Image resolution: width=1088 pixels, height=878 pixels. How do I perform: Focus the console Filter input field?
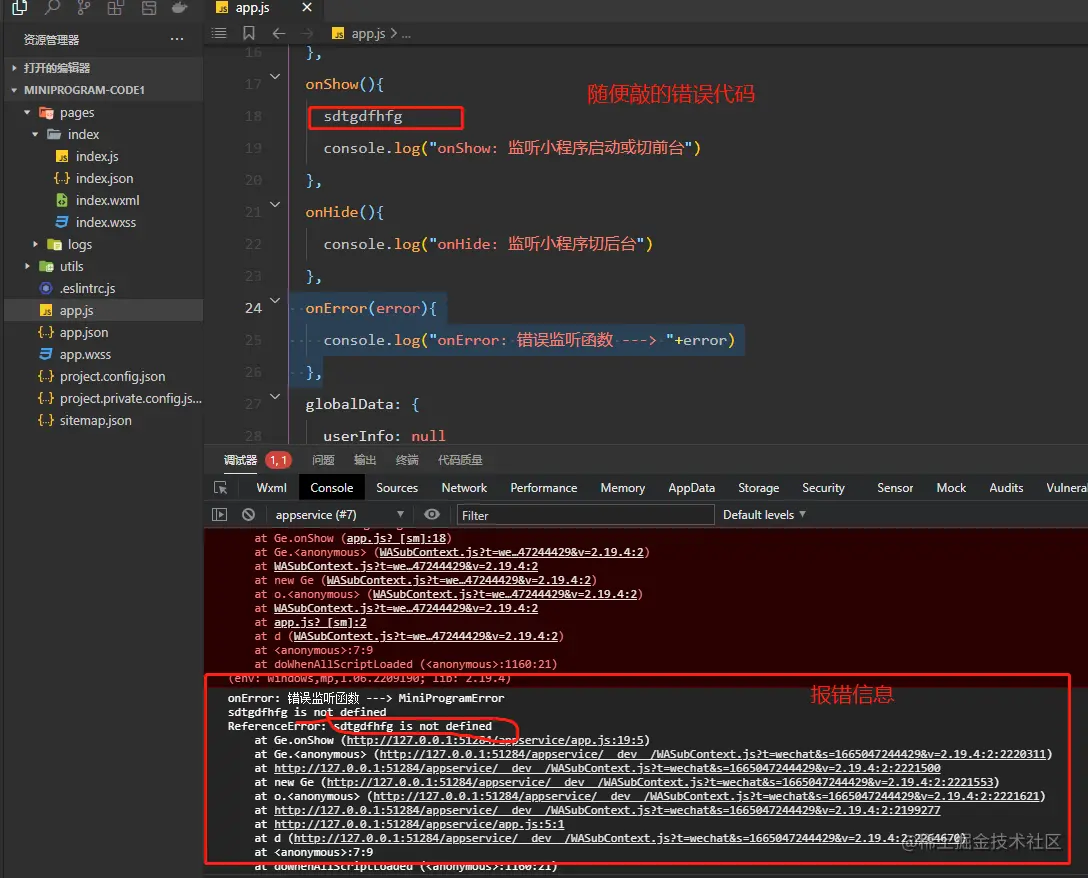(585, 515)
